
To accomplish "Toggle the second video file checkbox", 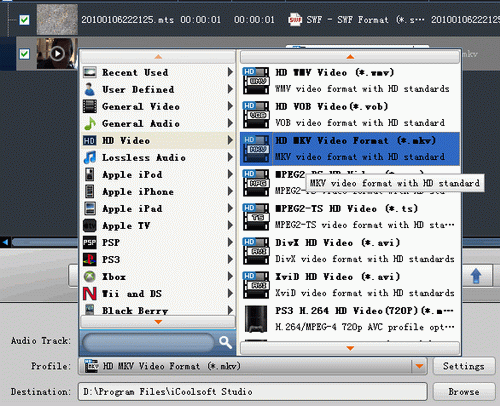I will pos(24,54).
